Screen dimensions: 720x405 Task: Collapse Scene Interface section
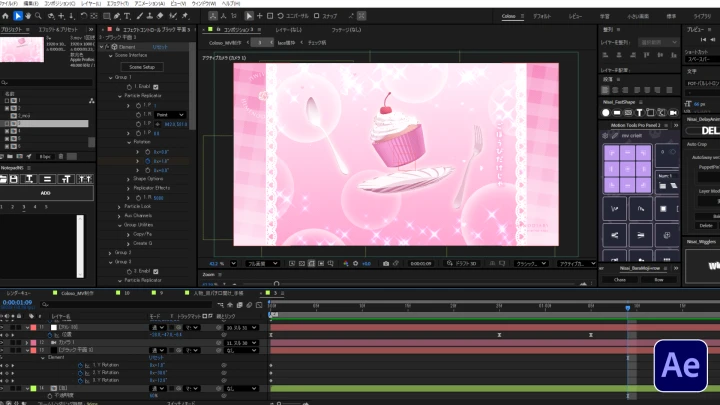tap(111, 56)
